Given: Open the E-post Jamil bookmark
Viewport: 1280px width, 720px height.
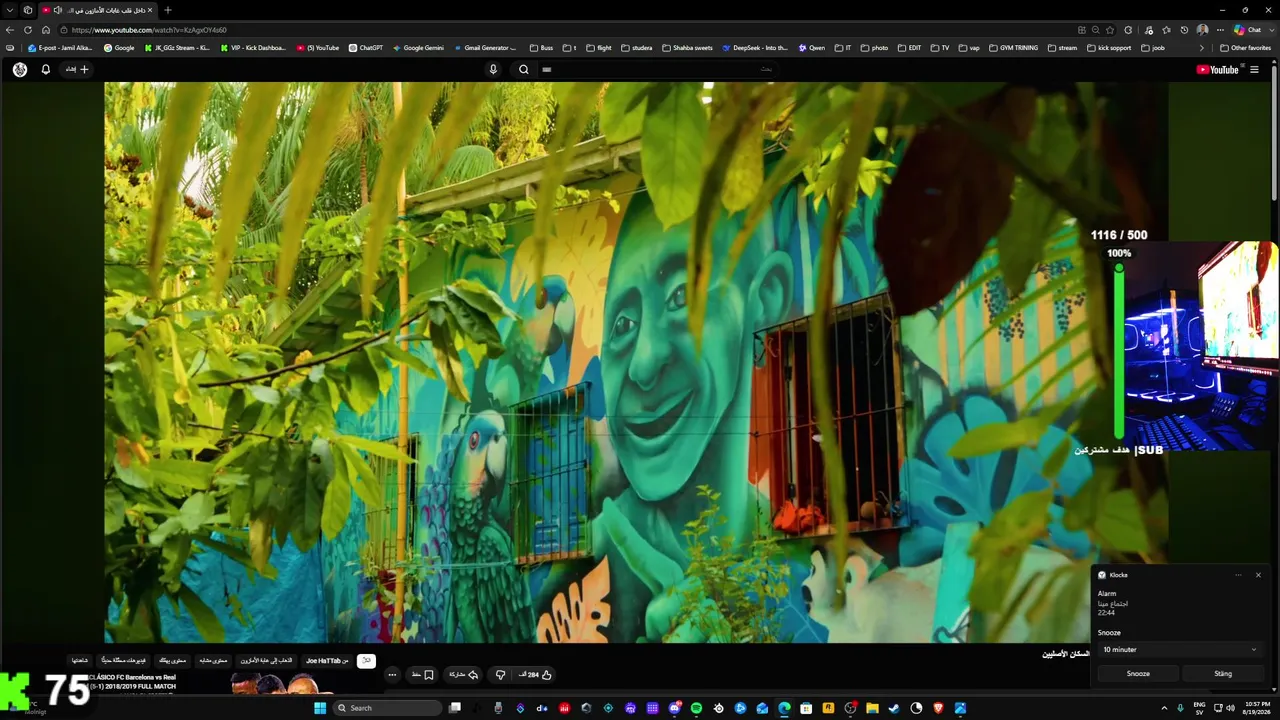Looking at the screenshot, I should 60,48.
